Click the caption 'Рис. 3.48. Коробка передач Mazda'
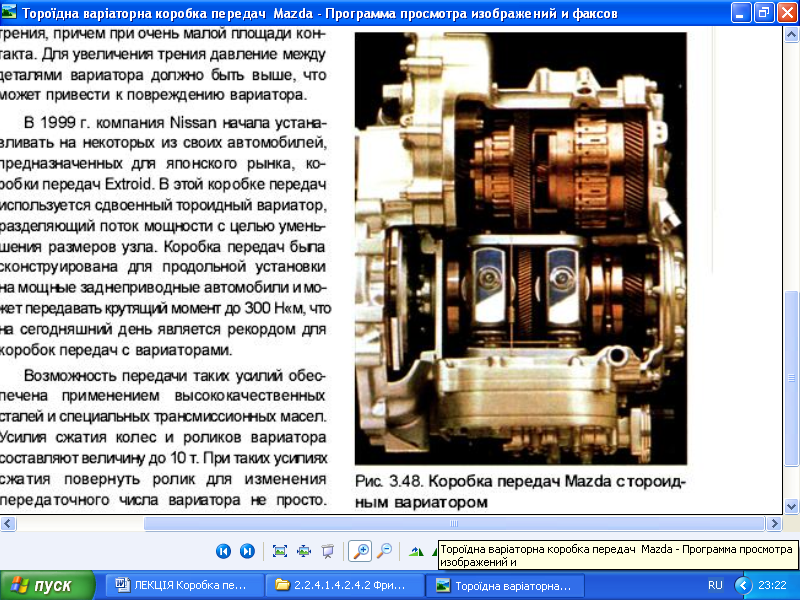The image size is (800, 600). (x=483, y=481)
